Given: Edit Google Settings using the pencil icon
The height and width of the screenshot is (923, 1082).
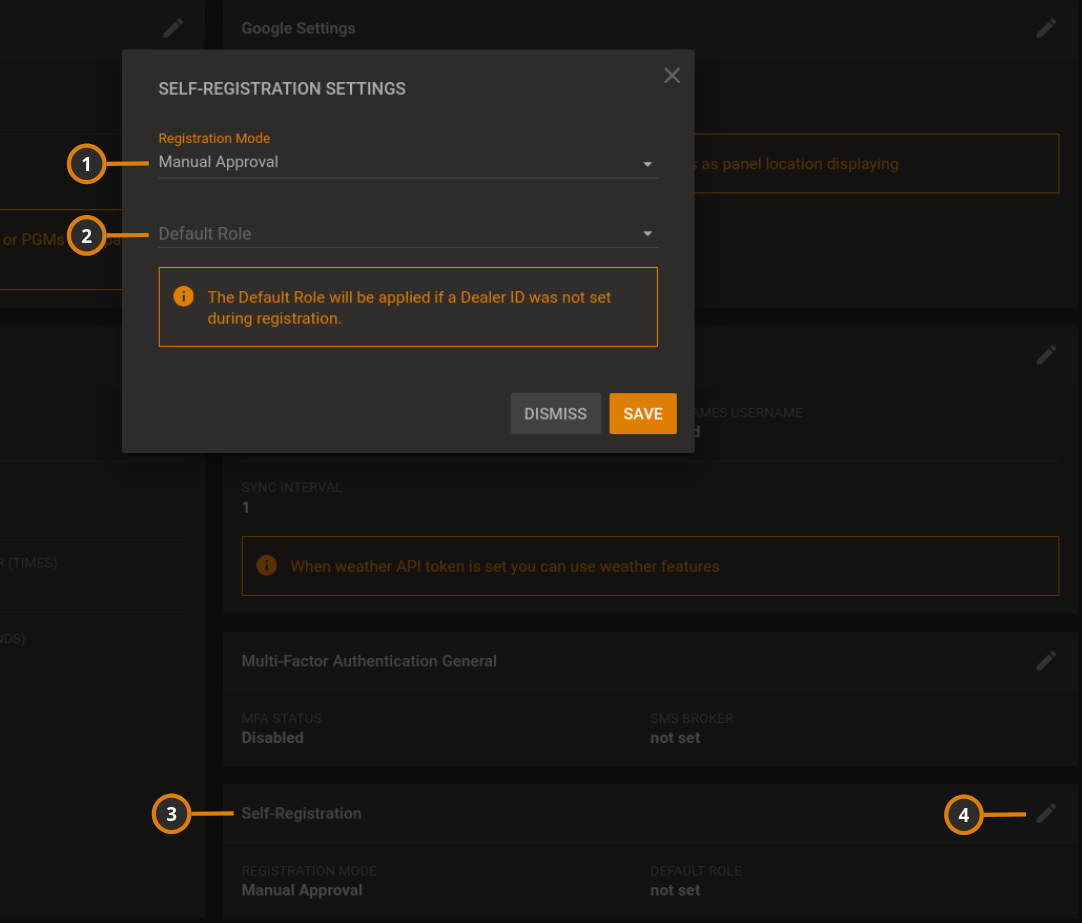Looking at the screenshot, I should coord(1046,27).
